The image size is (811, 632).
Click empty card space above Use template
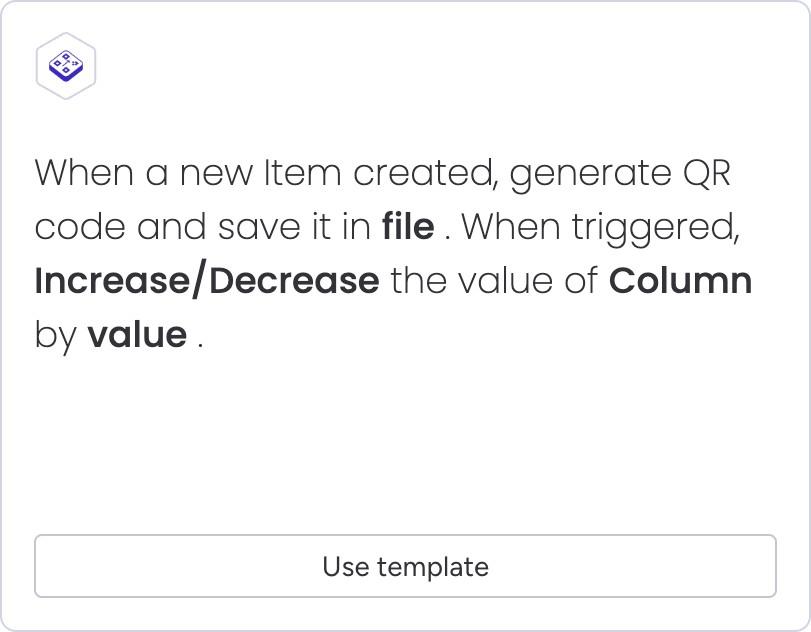pyautogui.click(x=405, y=450)
